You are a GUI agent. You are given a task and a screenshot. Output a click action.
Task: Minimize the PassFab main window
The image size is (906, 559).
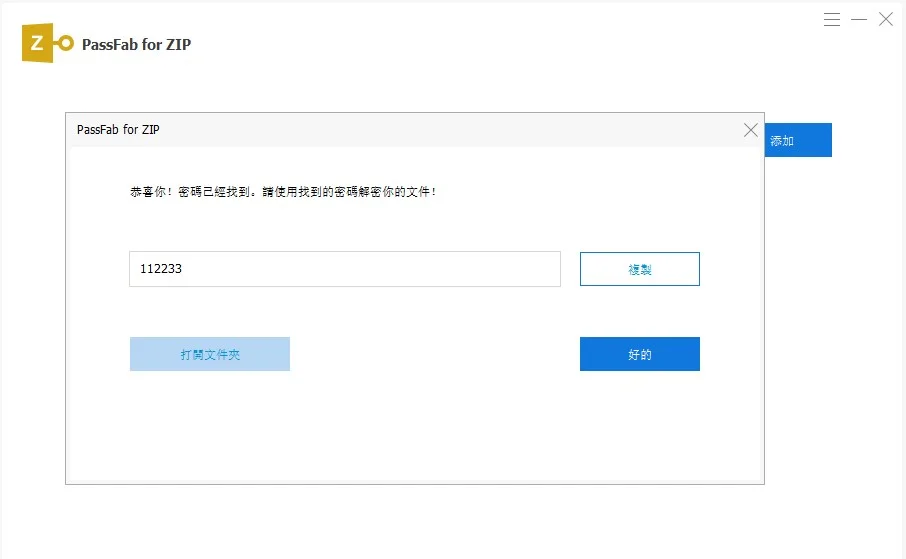[x=859, y=20]
